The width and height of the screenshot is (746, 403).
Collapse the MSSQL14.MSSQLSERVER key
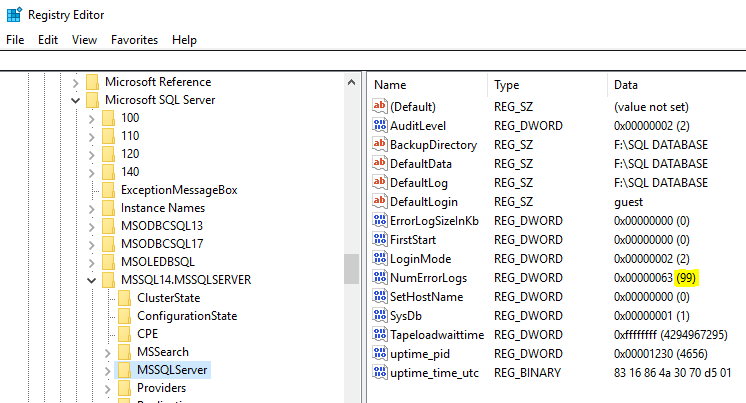click(91, 280)
